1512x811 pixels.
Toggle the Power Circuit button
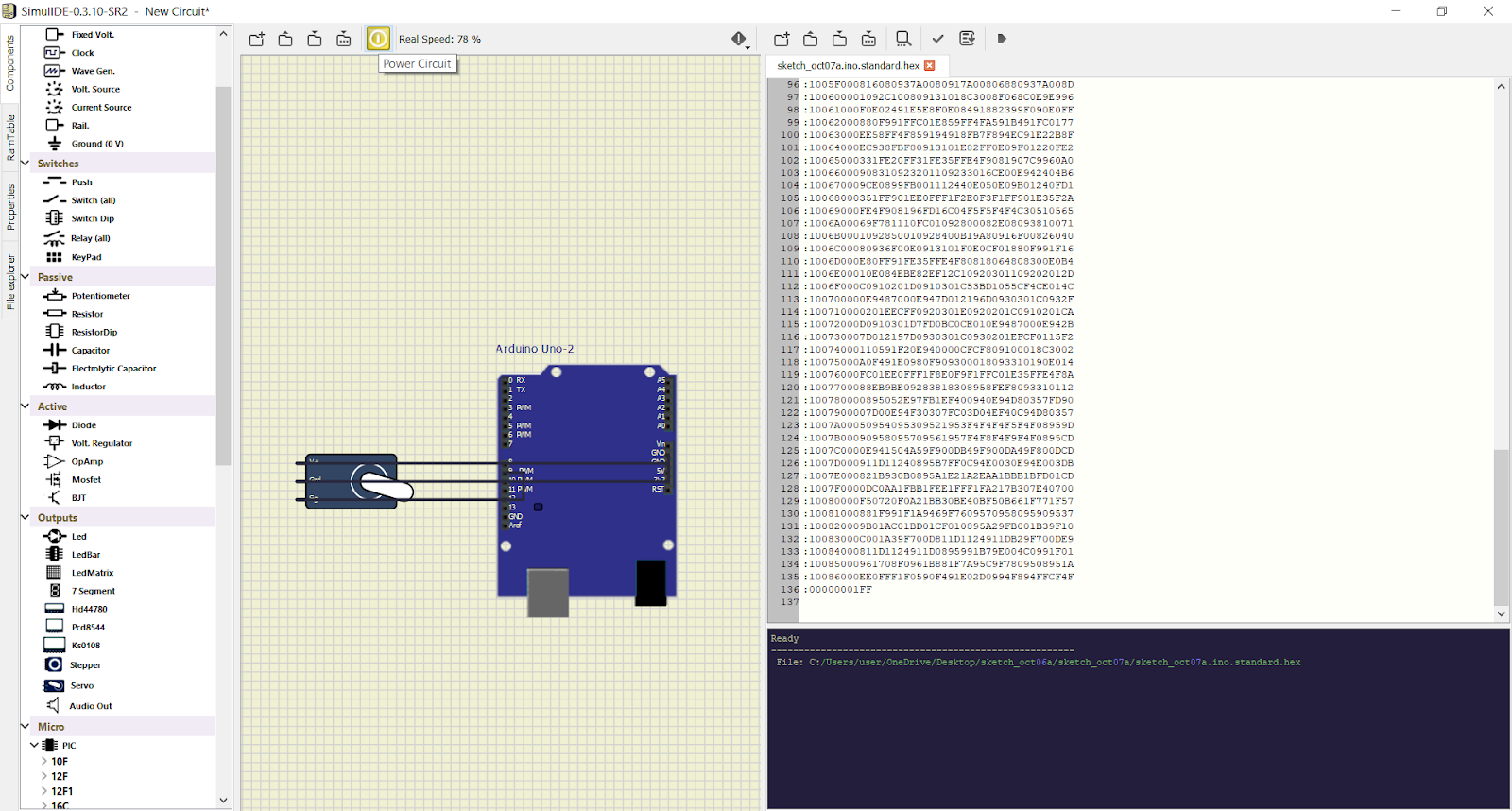378,39
